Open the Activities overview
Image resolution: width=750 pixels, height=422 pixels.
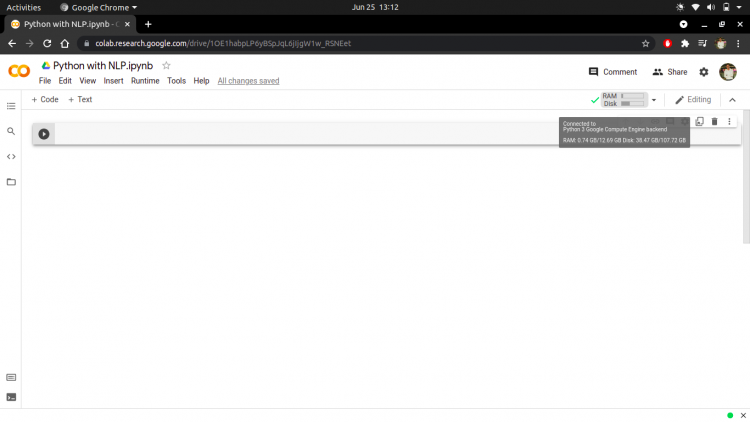(x=23, y=7)
